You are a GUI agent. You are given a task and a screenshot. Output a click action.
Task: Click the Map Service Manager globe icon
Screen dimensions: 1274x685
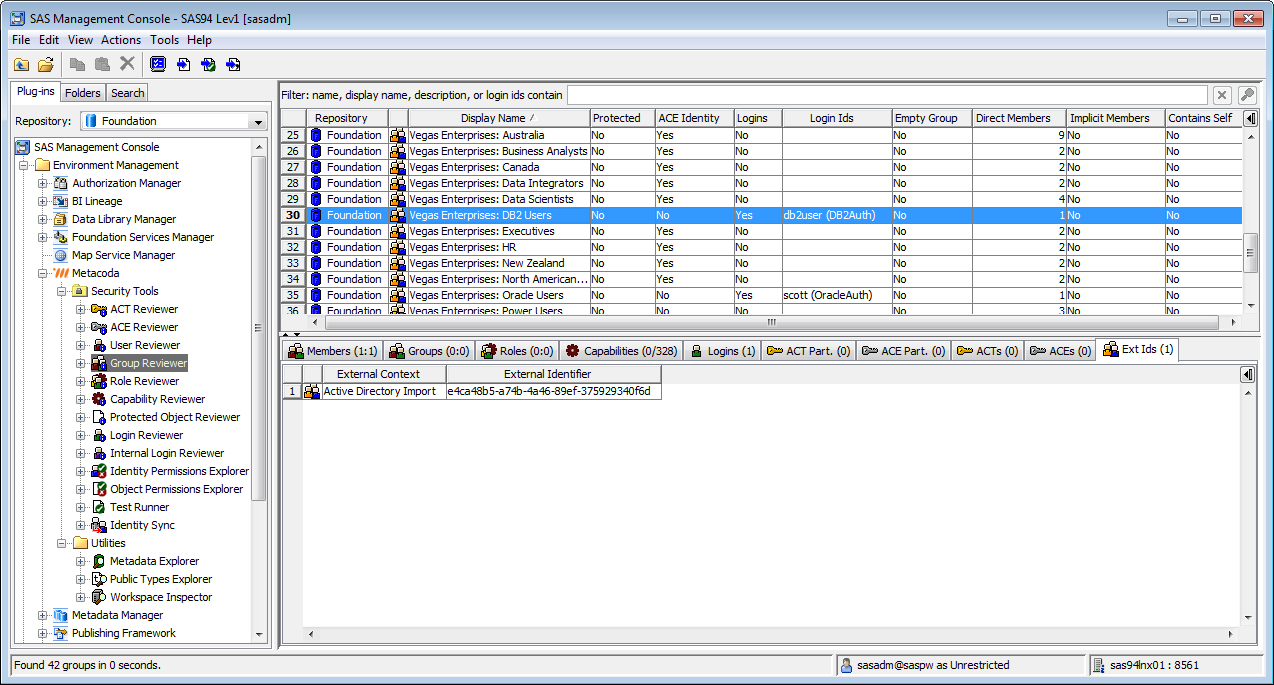(61, 255)
